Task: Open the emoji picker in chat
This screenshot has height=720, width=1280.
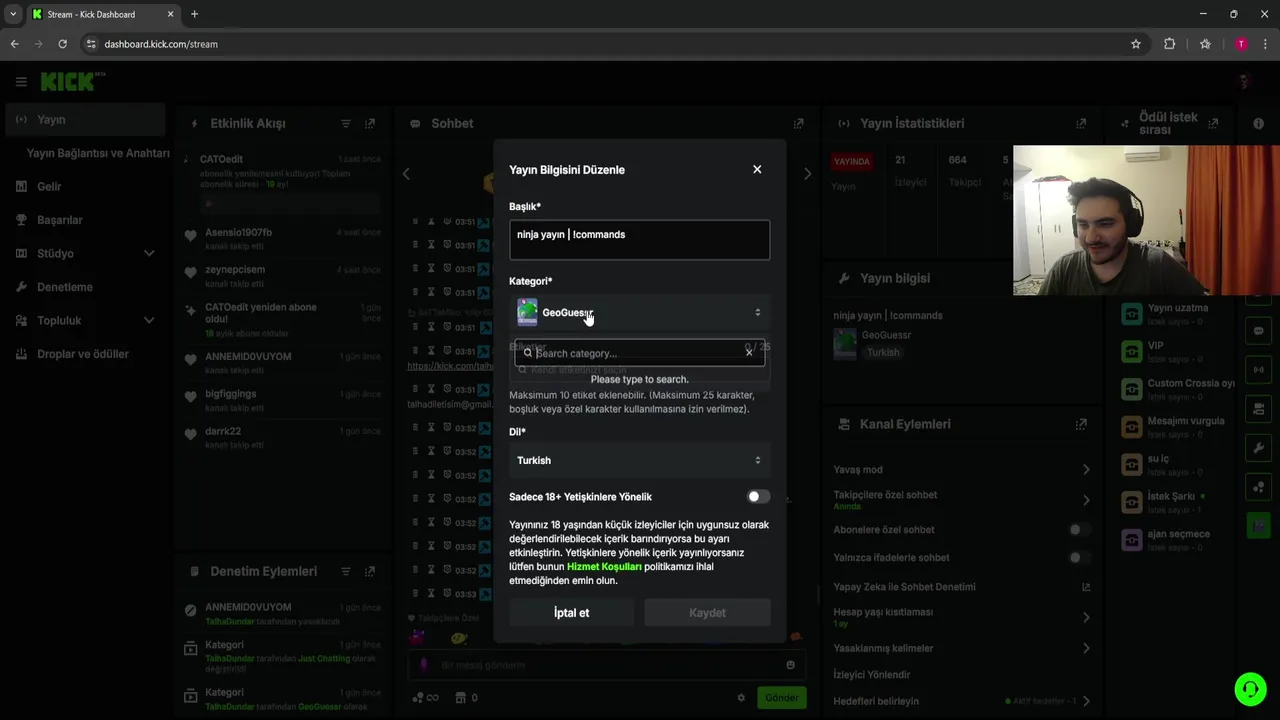Action: click(x=790, y=665)
